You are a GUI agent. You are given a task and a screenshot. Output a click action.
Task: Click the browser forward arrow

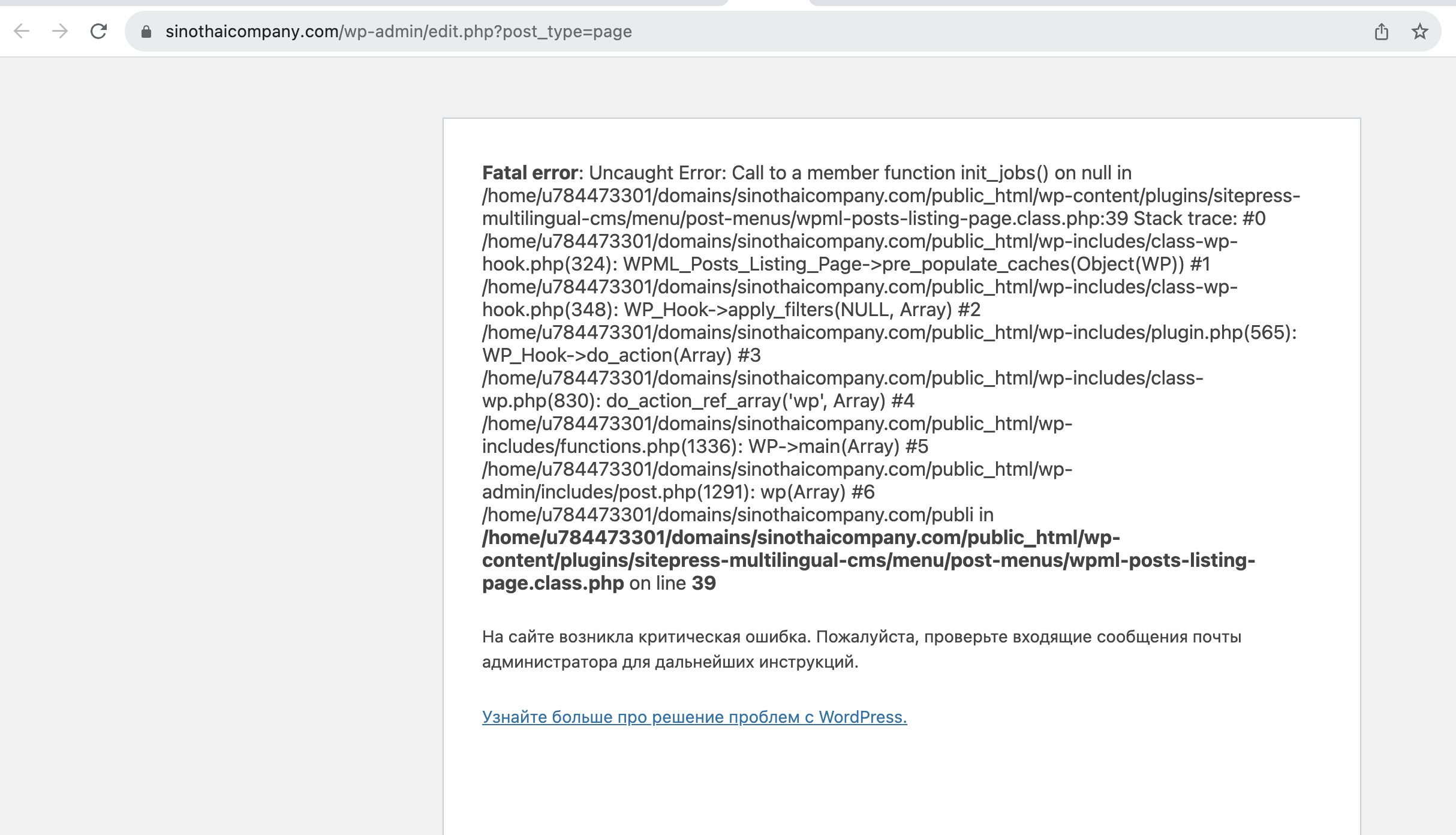(x=60, y=31)
